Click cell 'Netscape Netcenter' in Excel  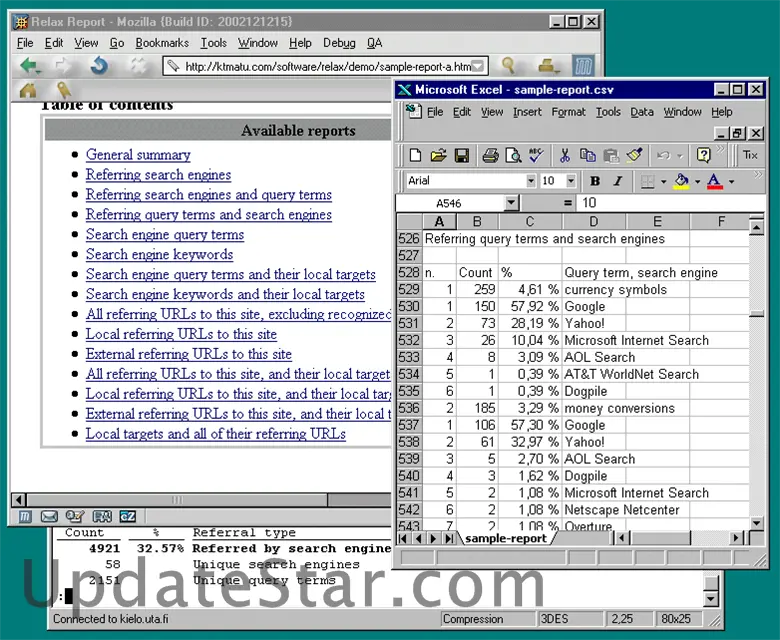pos(621,510)
